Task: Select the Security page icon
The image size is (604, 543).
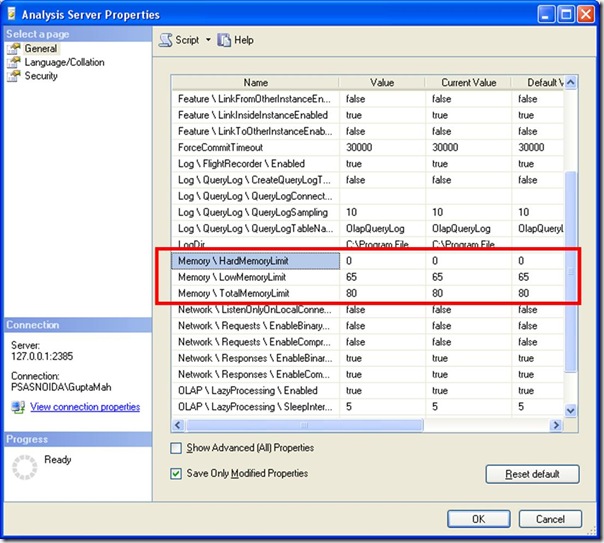Action: coord(13,76)
